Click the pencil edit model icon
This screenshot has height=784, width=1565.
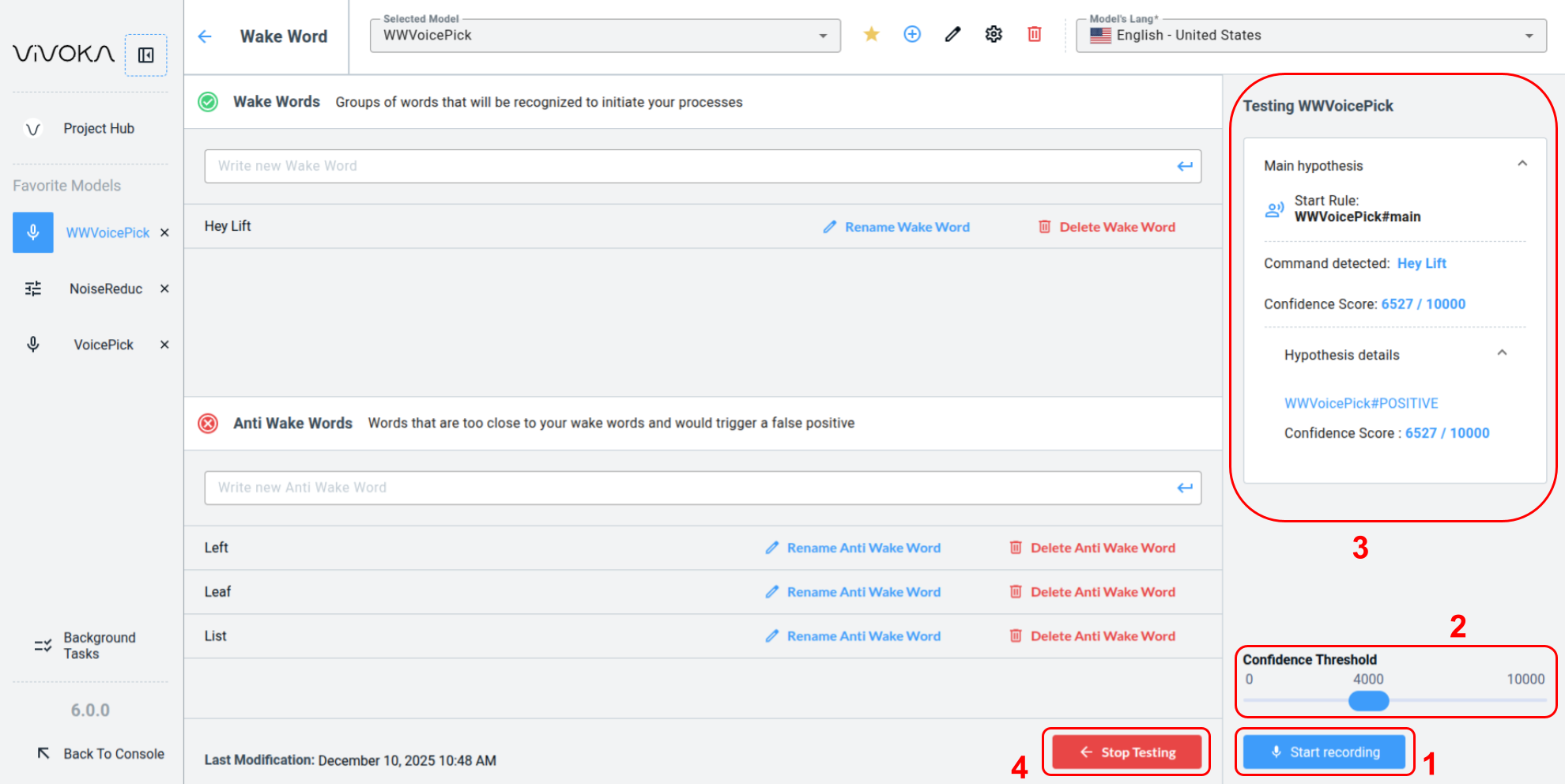[x=952, y=34]
